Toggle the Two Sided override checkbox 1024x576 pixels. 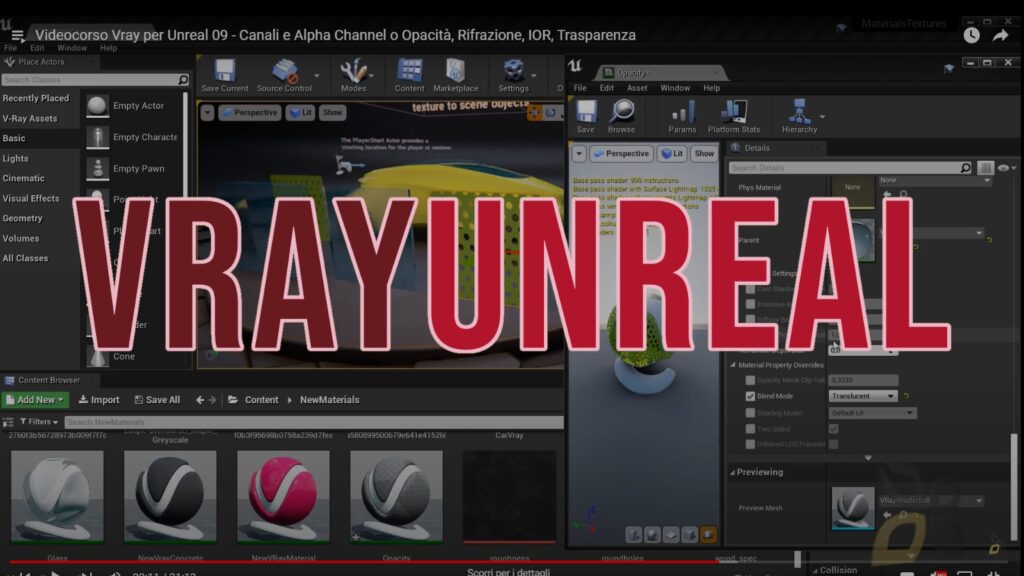[x=750, y=429]
